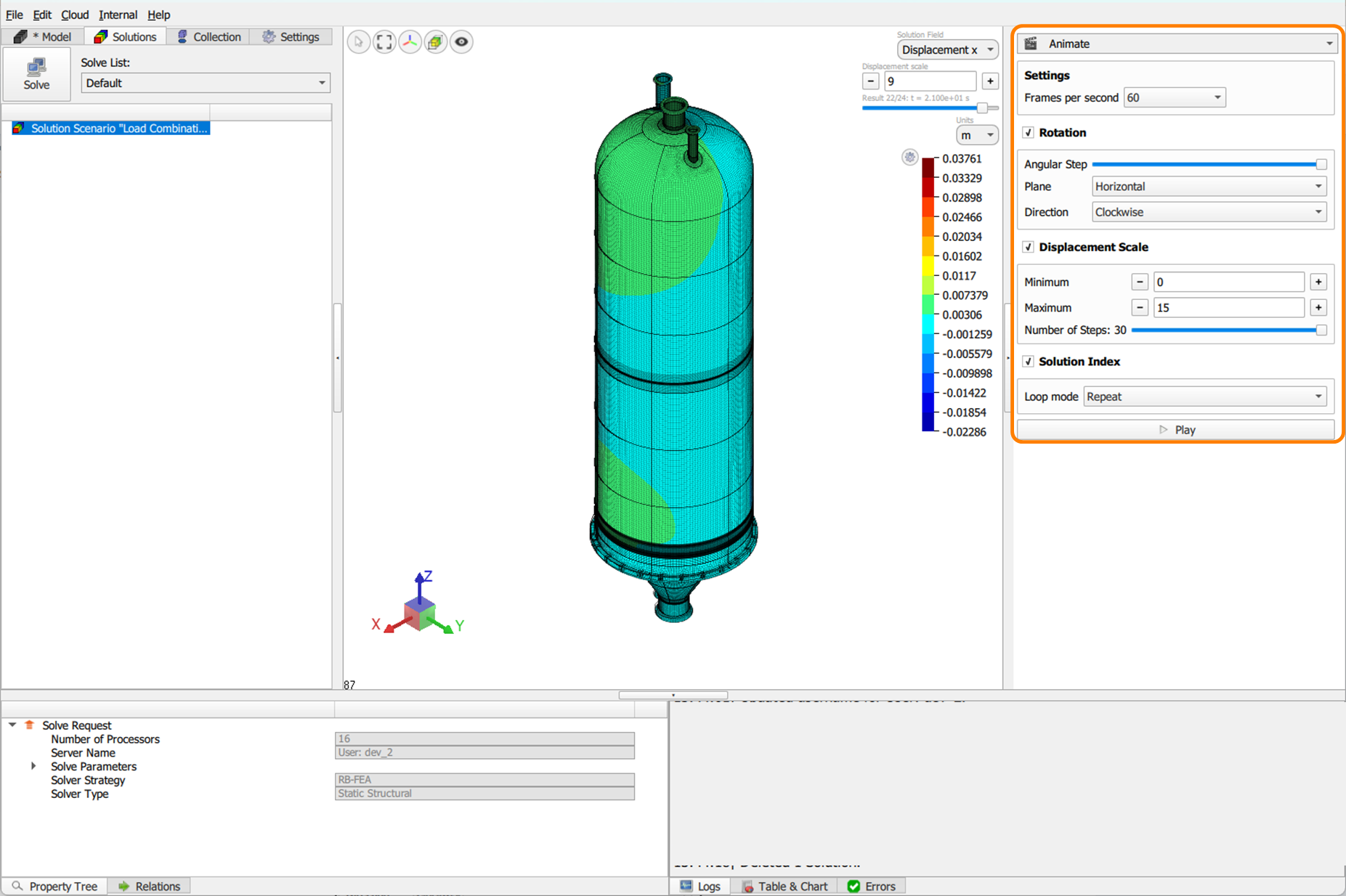Click the Number of Processors value field
Image resolution: width=1346 pixels, height=896 pixels.
click(x=485, y=738)
